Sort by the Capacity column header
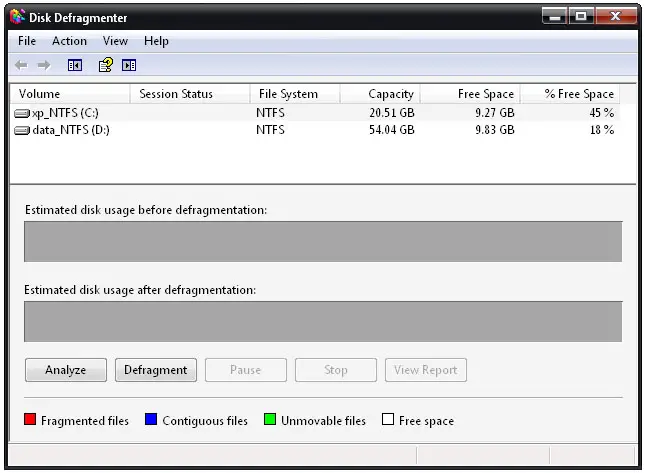This screenshot has height=473, width=645. point(380,94)
